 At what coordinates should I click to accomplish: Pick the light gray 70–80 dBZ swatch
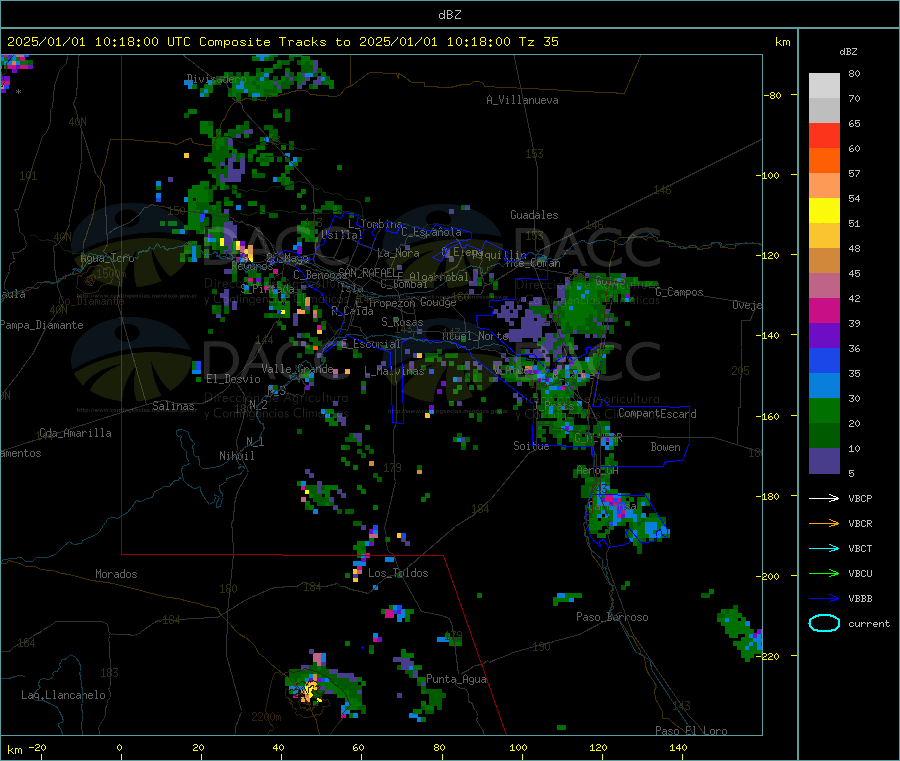click(824, 86)
